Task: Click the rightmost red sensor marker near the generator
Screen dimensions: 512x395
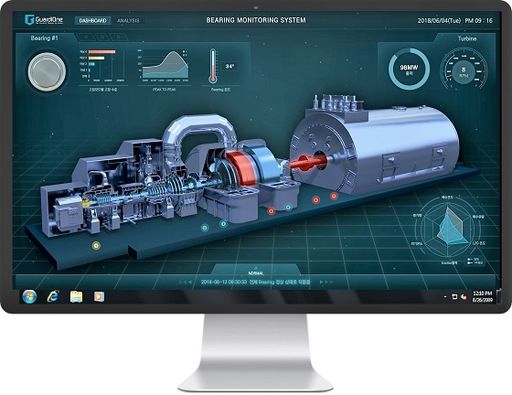Action: tap(333, 196)
